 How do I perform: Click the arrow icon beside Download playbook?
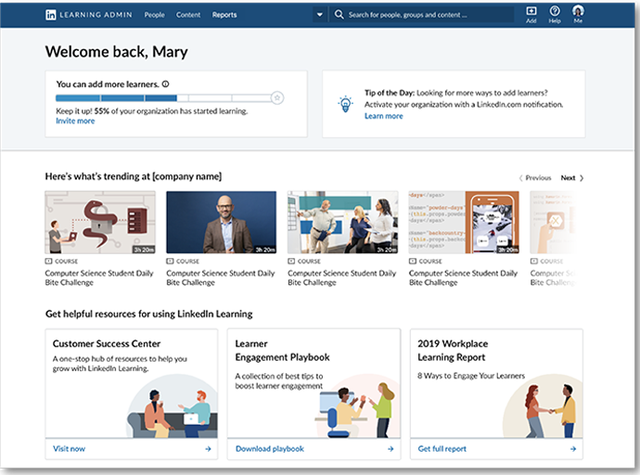coord(391,449)
